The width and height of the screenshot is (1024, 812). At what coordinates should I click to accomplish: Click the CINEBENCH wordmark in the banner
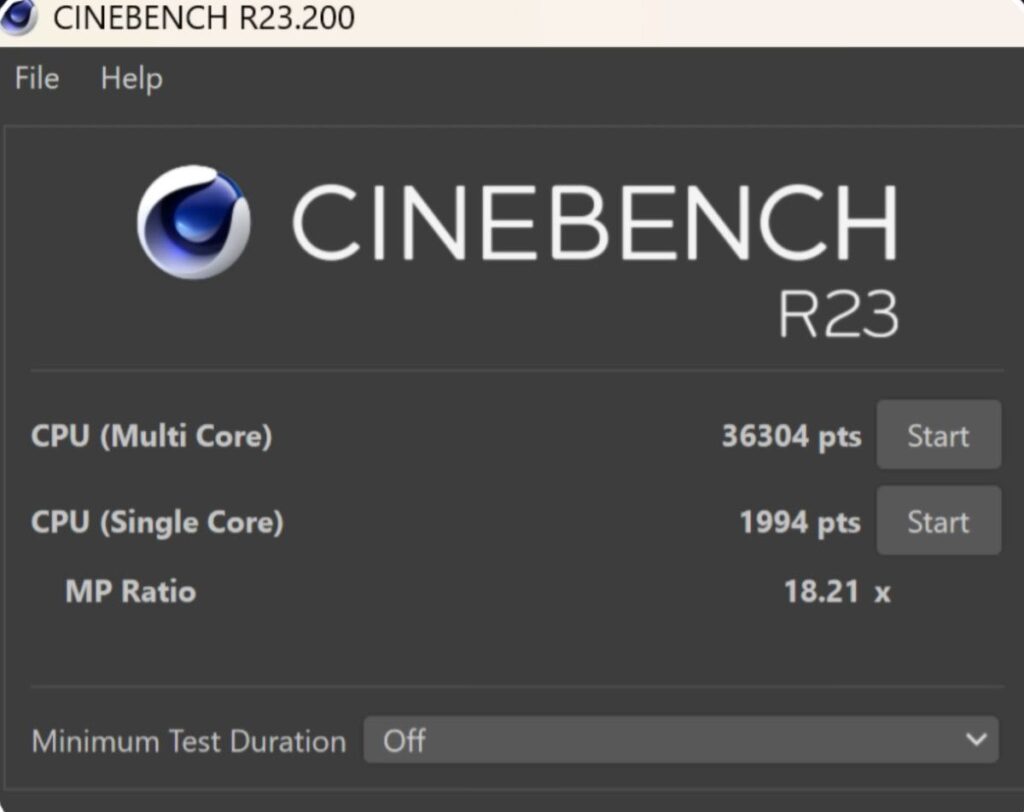(594, 222)
